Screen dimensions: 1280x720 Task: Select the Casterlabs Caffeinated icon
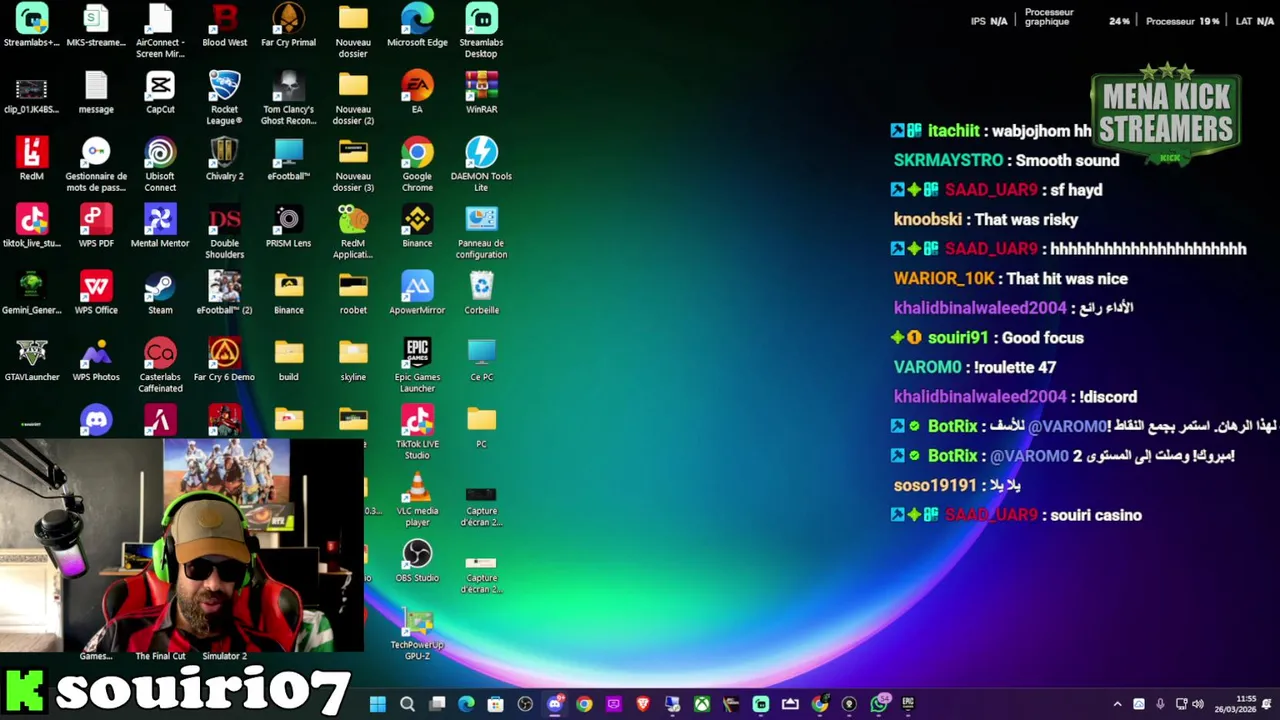[x=160, y=366]
